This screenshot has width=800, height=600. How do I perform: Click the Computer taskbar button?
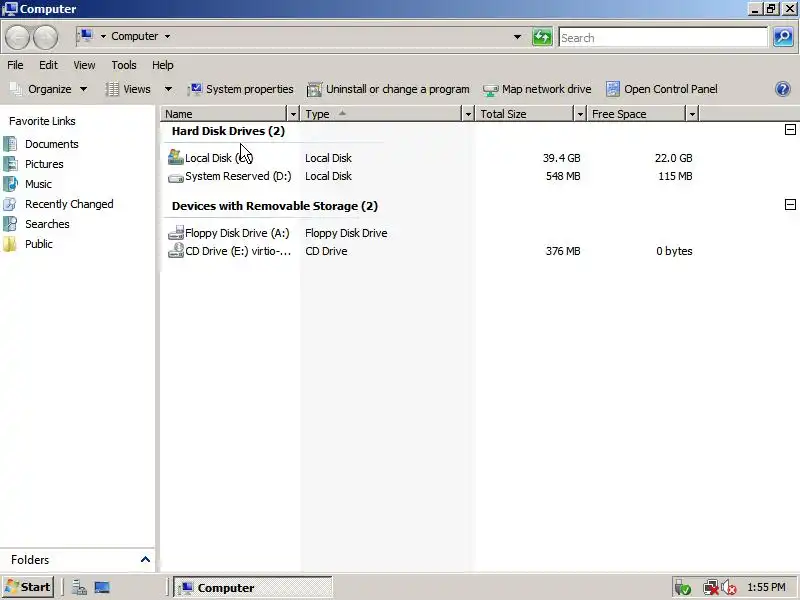pyautogui.click(x=253, y=588)
